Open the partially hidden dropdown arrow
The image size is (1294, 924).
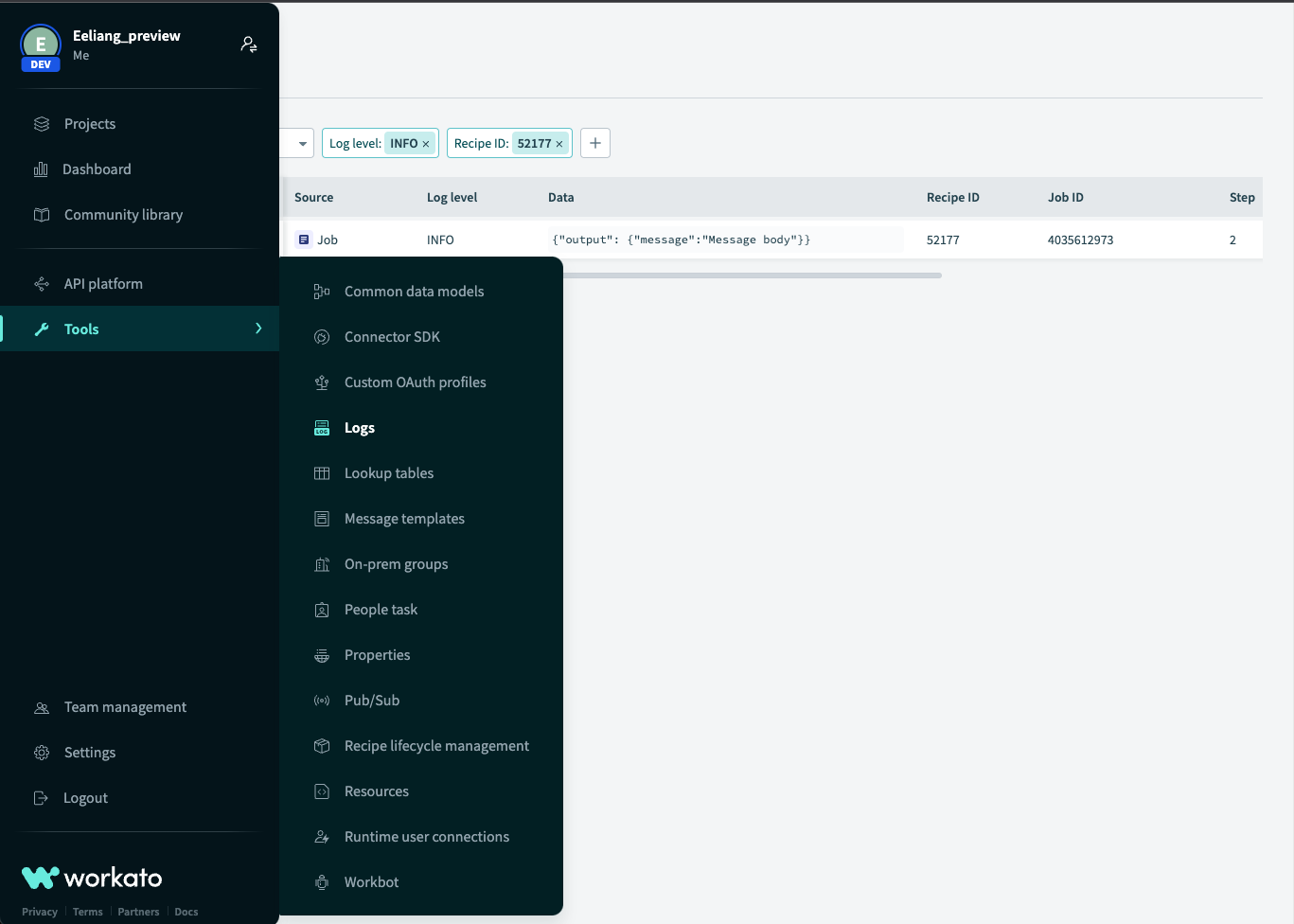tap(302, 144)
